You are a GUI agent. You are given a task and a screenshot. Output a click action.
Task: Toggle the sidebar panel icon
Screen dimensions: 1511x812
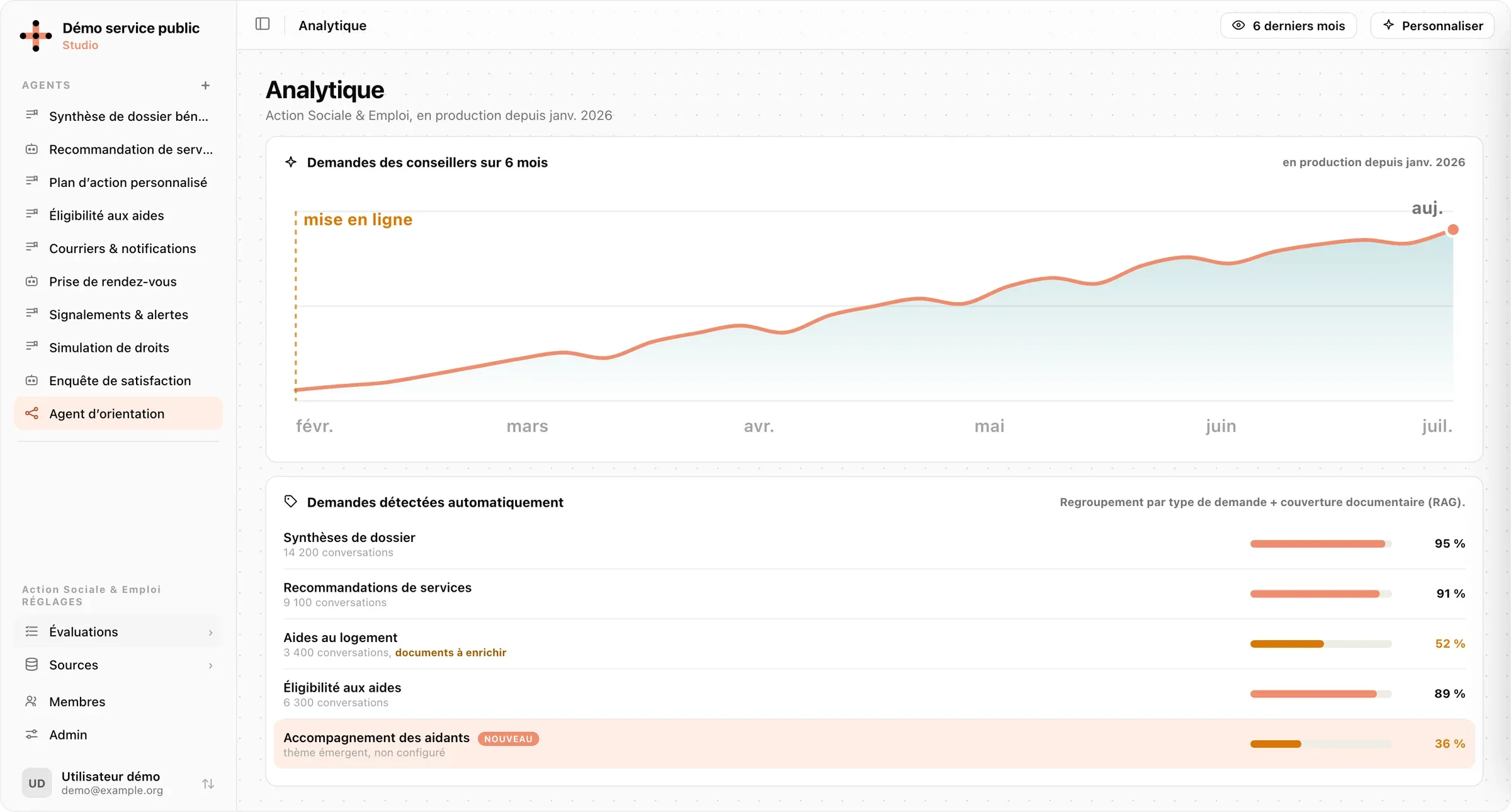tap(263, 24)
